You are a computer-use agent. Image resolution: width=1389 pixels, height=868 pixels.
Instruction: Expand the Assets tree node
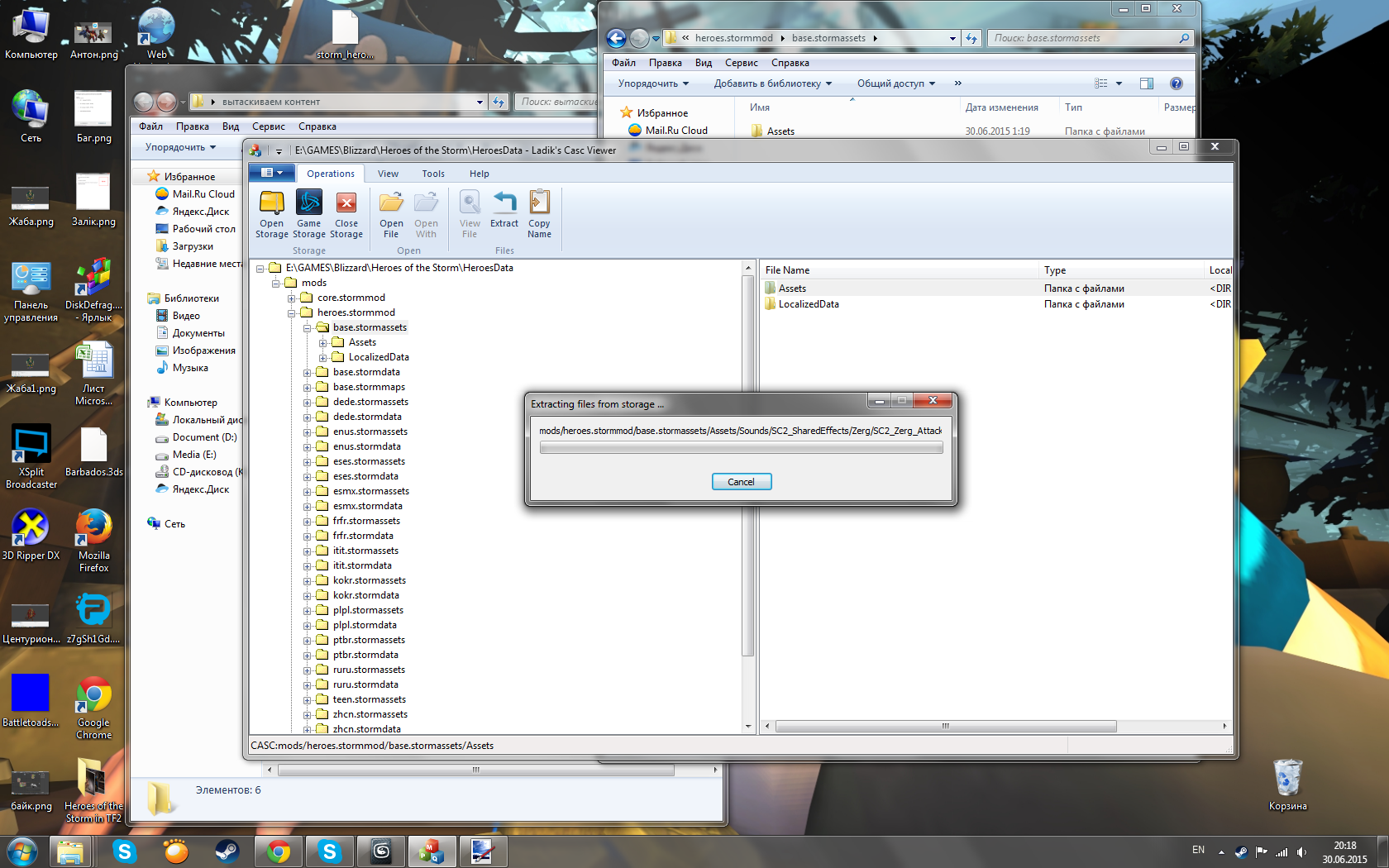(x=323, y=343)
